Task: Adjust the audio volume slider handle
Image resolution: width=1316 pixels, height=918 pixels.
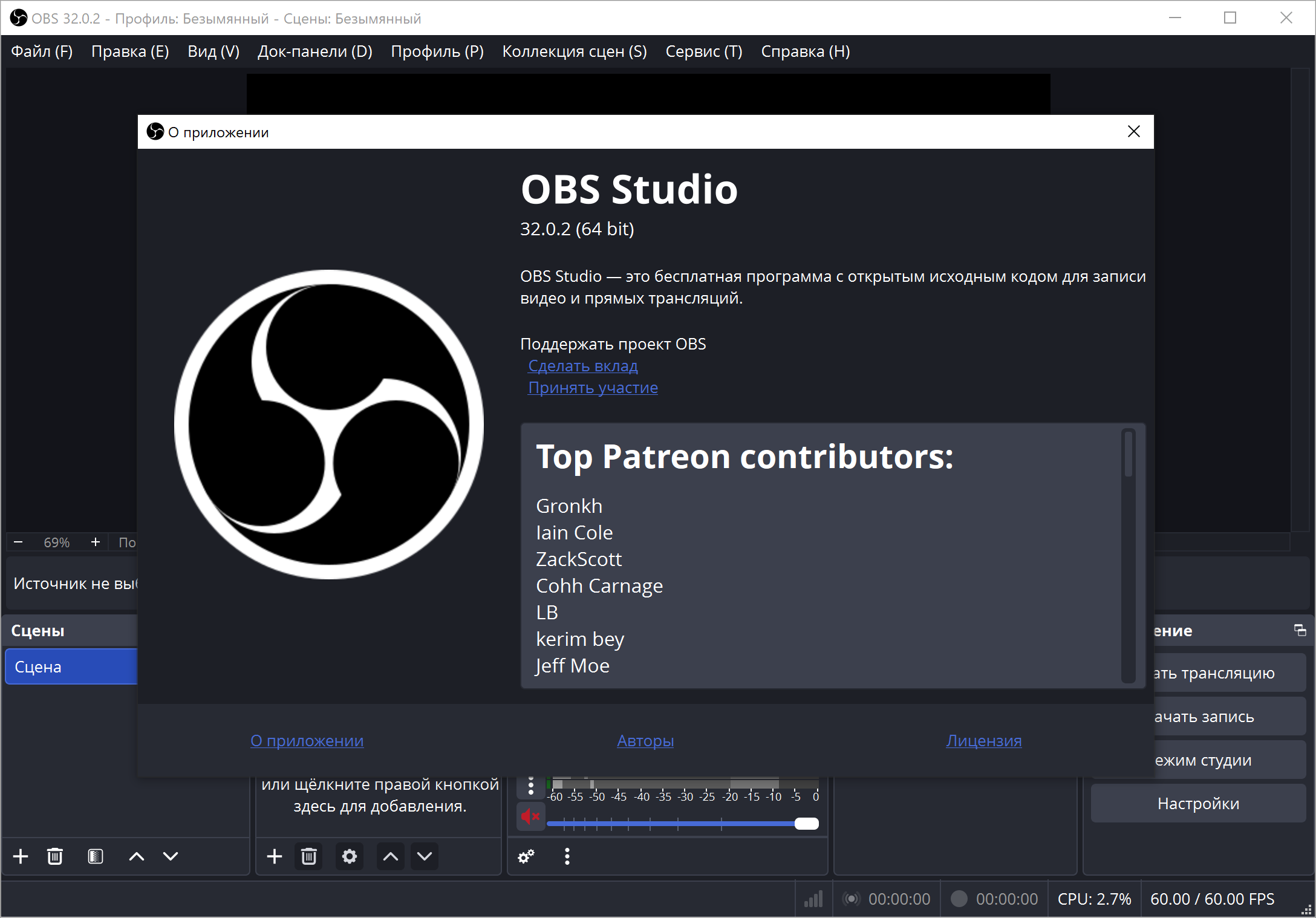Action: tap(806, 824)
